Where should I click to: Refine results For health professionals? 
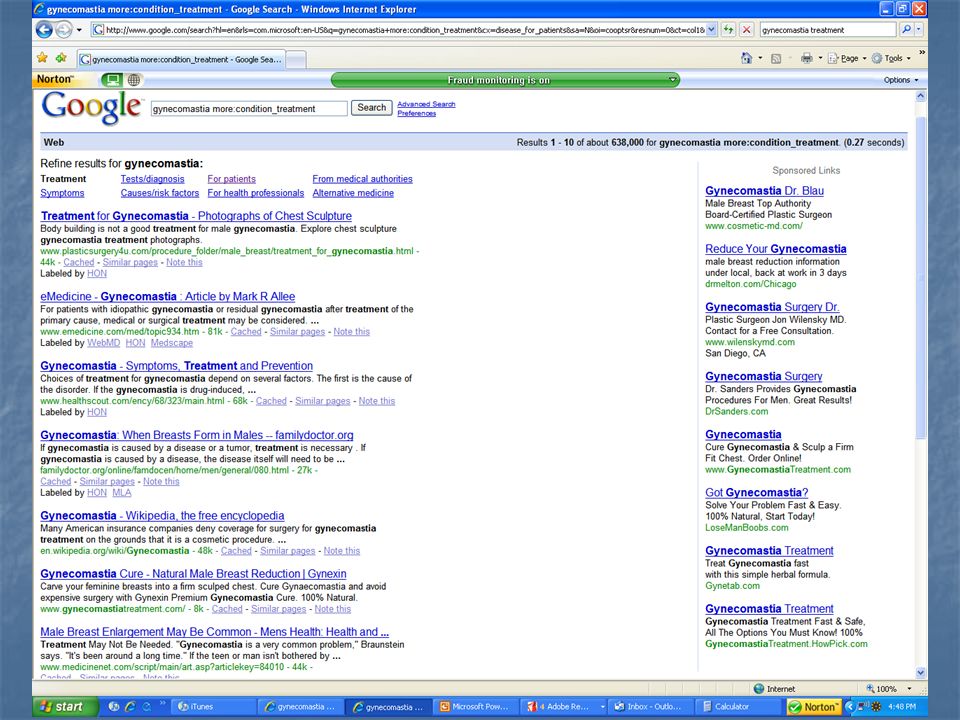255,193
